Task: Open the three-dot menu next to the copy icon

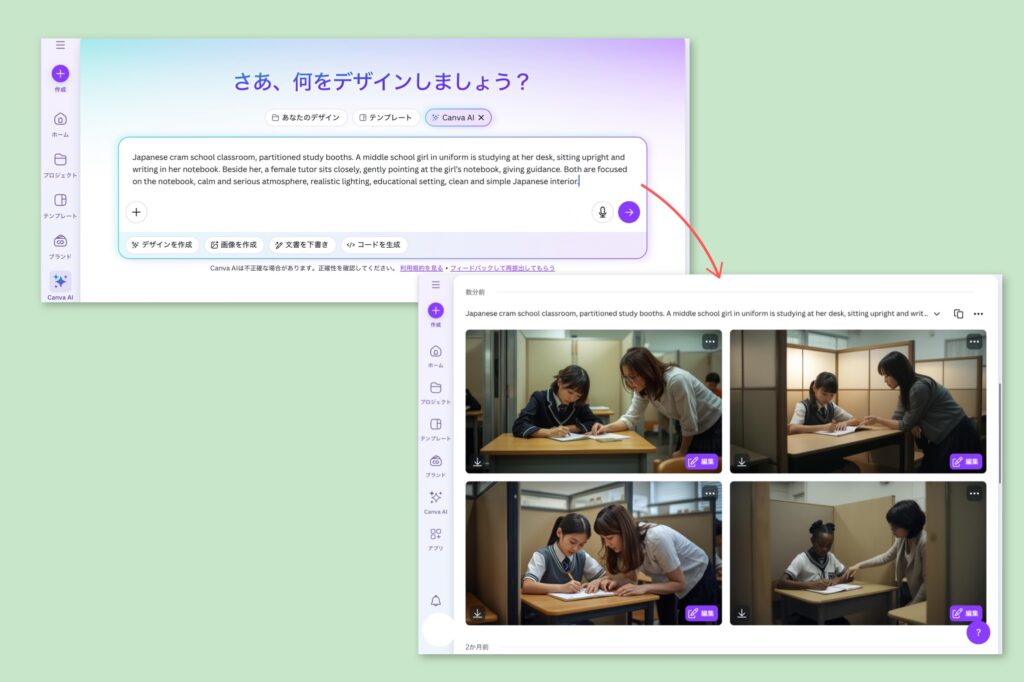Action: [x=978, y=314]
